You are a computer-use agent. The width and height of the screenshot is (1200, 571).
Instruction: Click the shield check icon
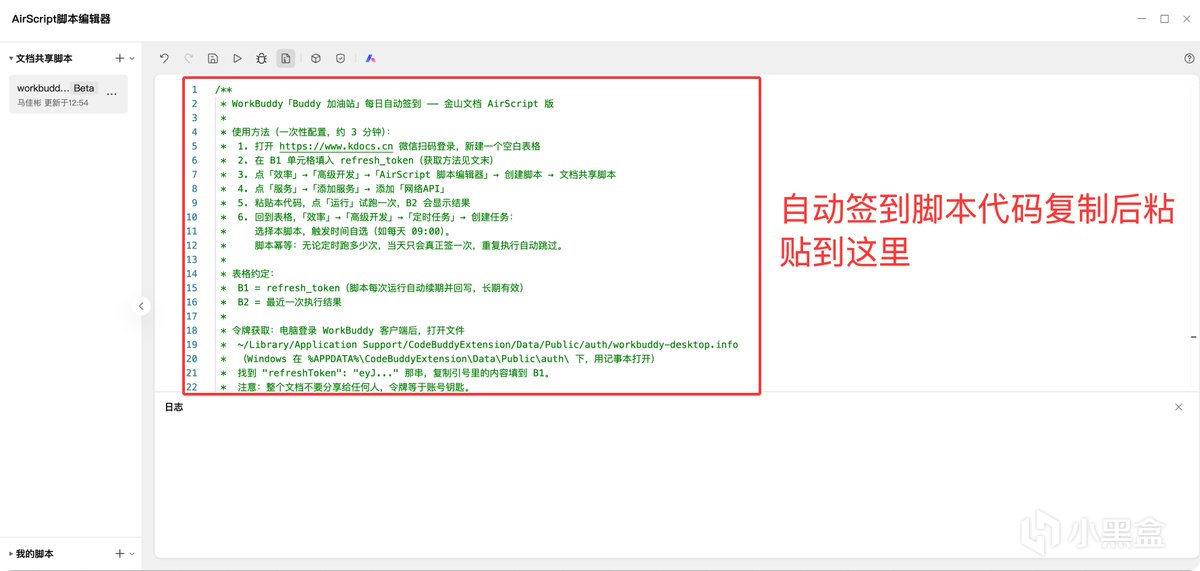(340, 59)
